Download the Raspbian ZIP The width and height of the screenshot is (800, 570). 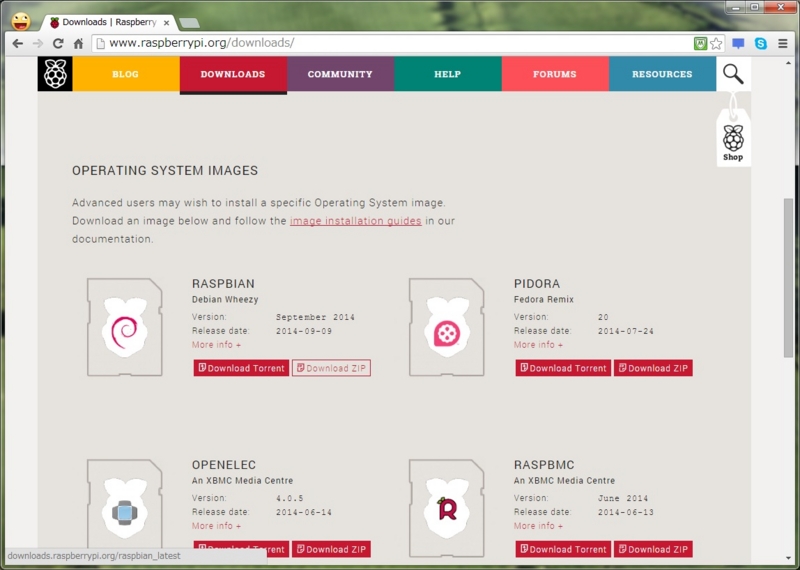point(332,368)
